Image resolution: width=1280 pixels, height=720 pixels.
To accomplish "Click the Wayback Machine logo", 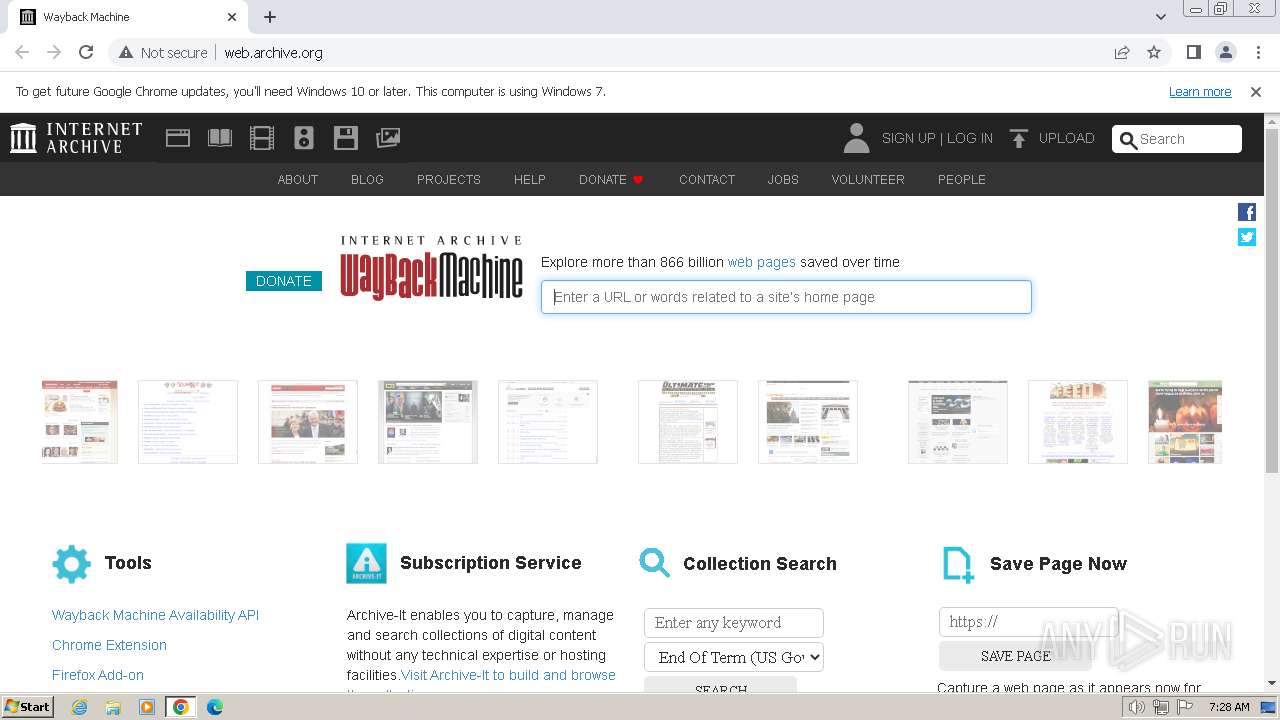I will pyautogui.click(x=431, y=268).
